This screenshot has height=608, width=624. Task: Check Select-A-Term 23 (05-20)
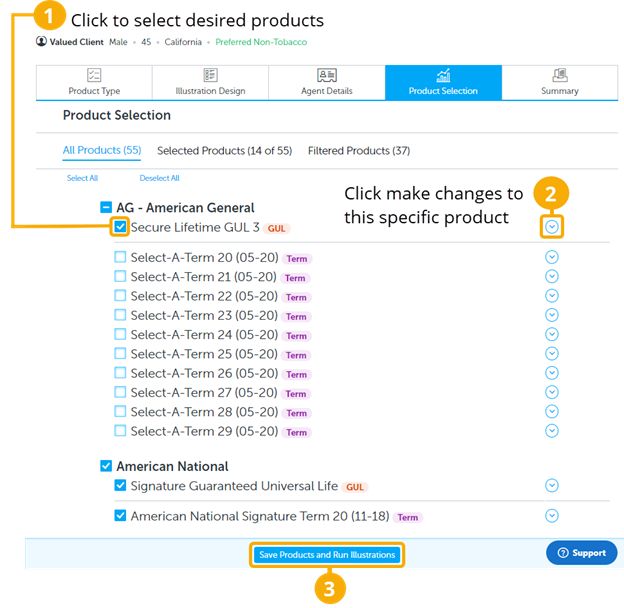(x=120, y=315)
